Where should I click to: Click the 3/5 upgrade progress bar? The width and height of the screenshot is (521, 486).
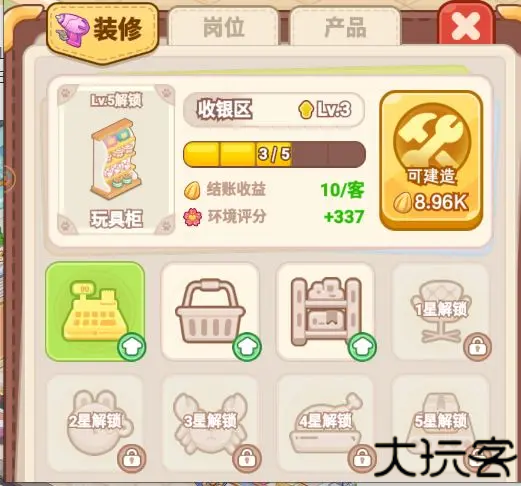click(x=274, y=154)
